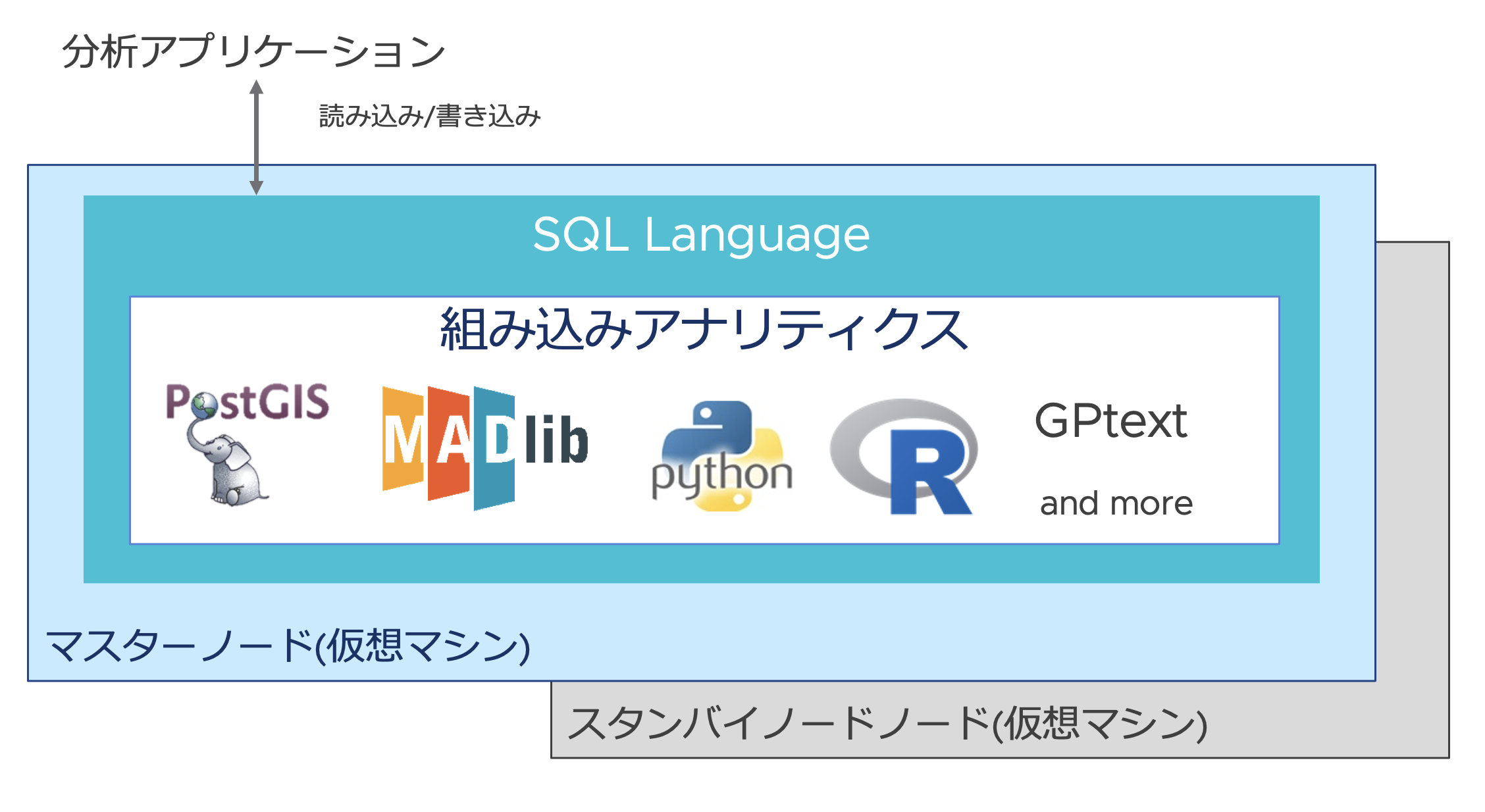Screen dimensions: 1485x812
Task: Click the マスターノード(仮想マシン) label
Action: 288,646
